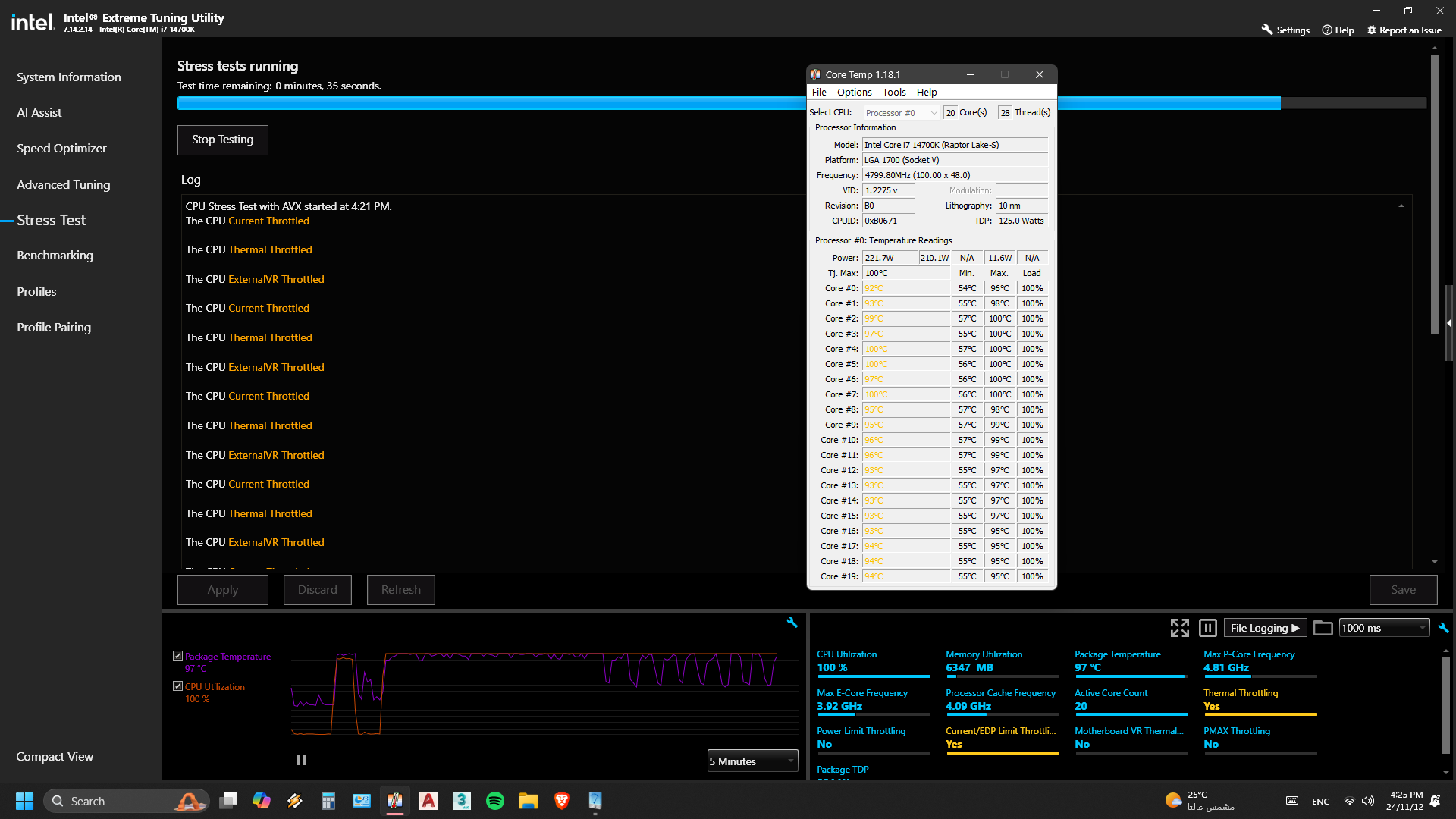Open the Profiles section
This screenshot has height=819, width=1456.
36,291
